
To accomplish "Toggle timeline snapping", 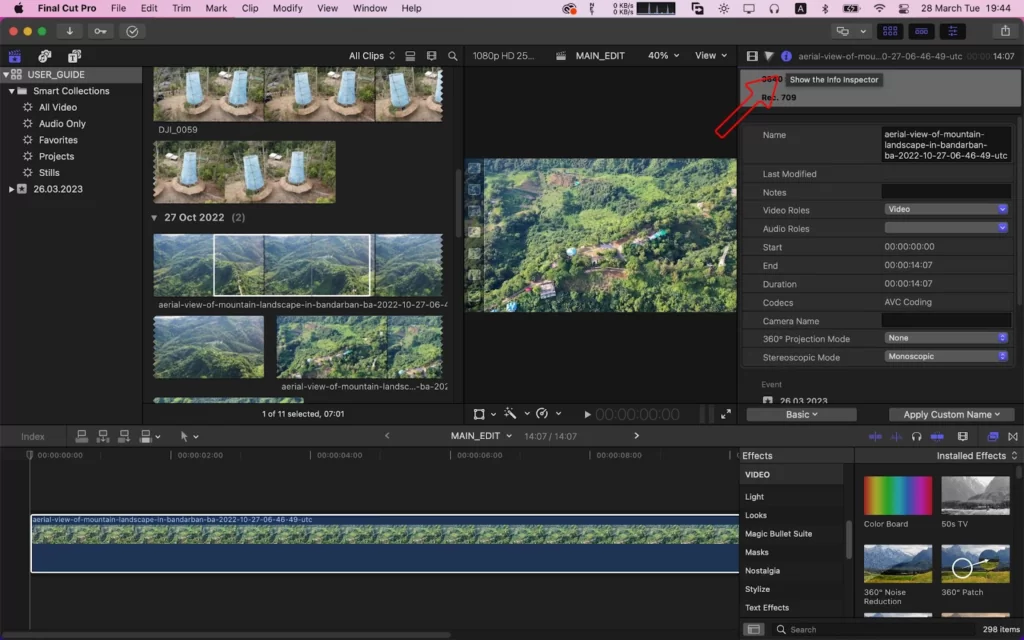I will tap(937, 436).
